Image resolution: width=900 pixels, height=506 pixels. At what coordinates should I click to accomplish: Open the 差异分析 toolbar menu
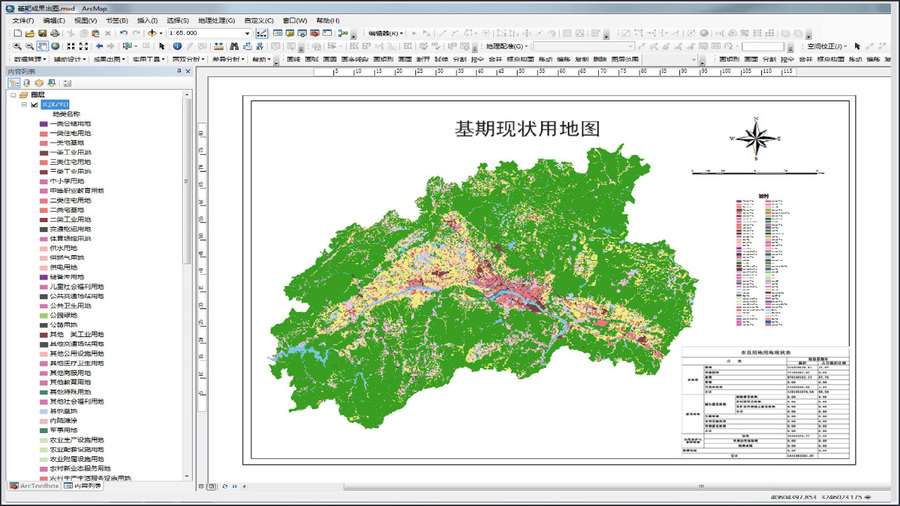click(228, 59)
